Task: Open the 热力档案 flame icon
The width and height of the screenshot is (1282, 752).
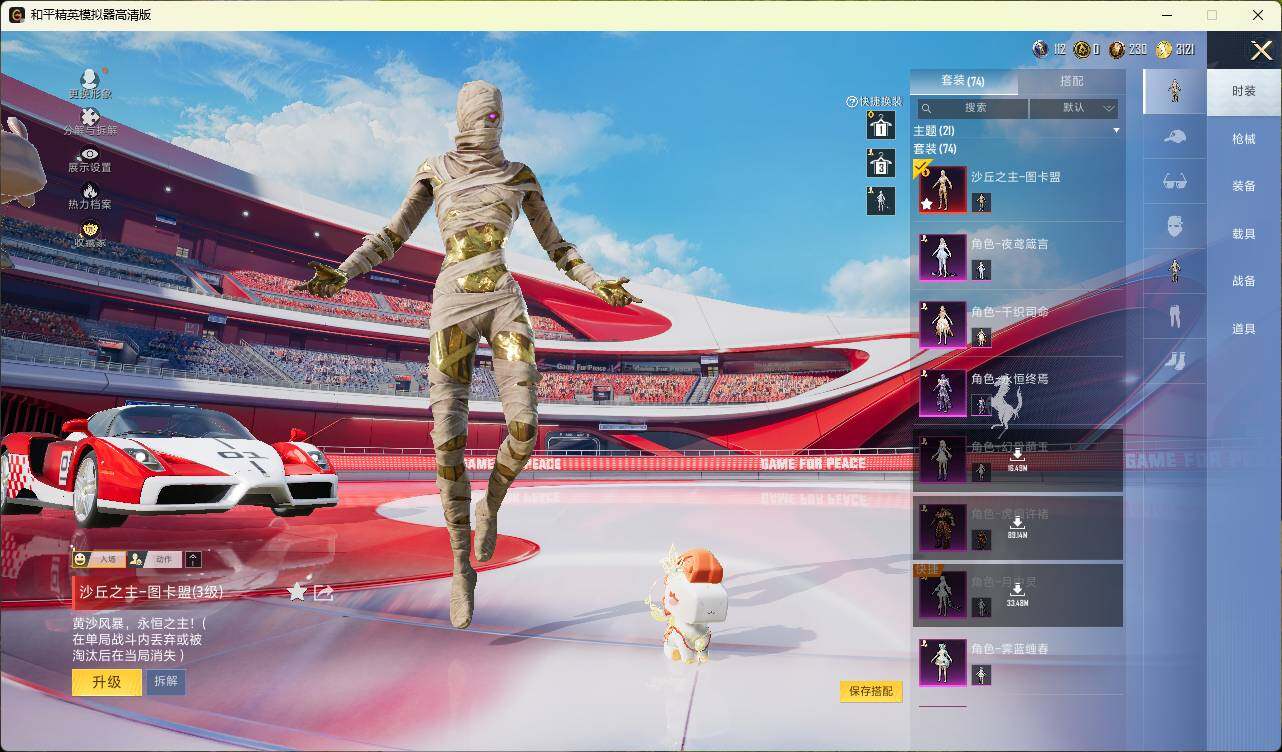Action: [x=90, y=190]
